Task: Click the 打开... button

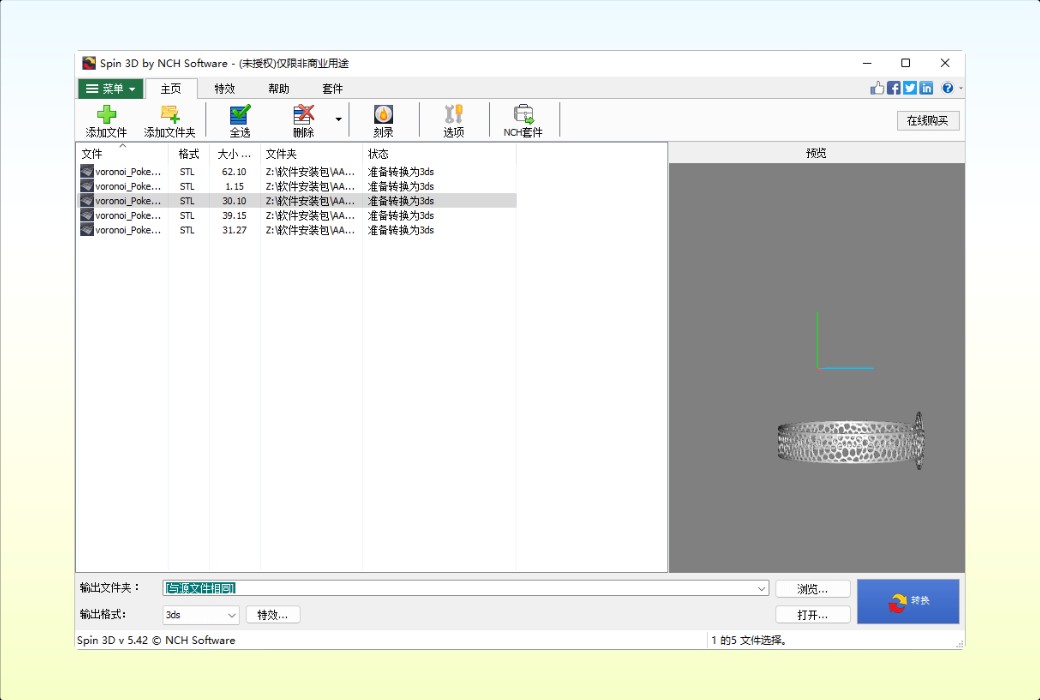Action: point(812,614)
